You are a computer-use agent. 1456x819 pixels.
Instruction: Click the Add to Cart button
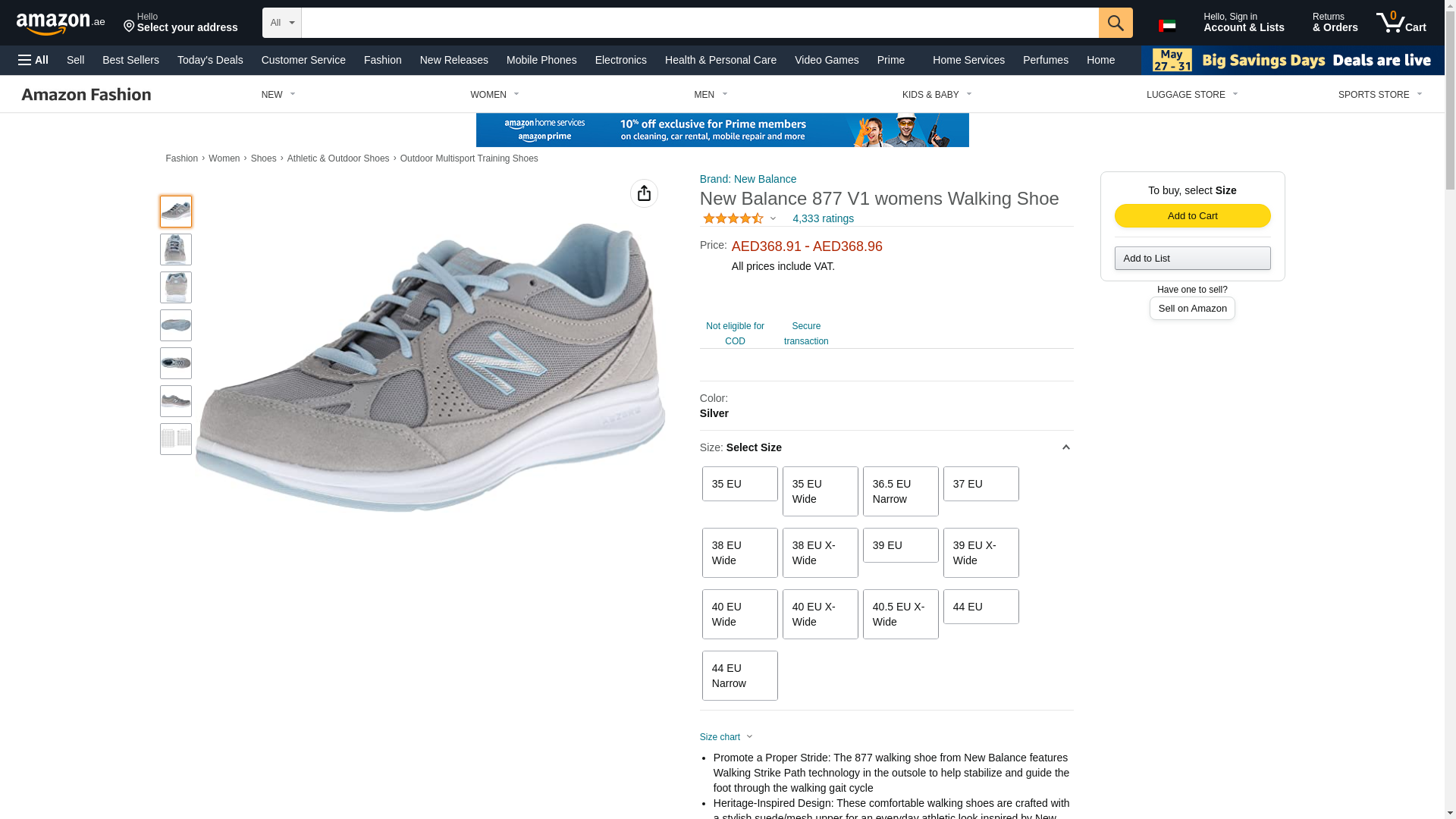point(1192,216)
